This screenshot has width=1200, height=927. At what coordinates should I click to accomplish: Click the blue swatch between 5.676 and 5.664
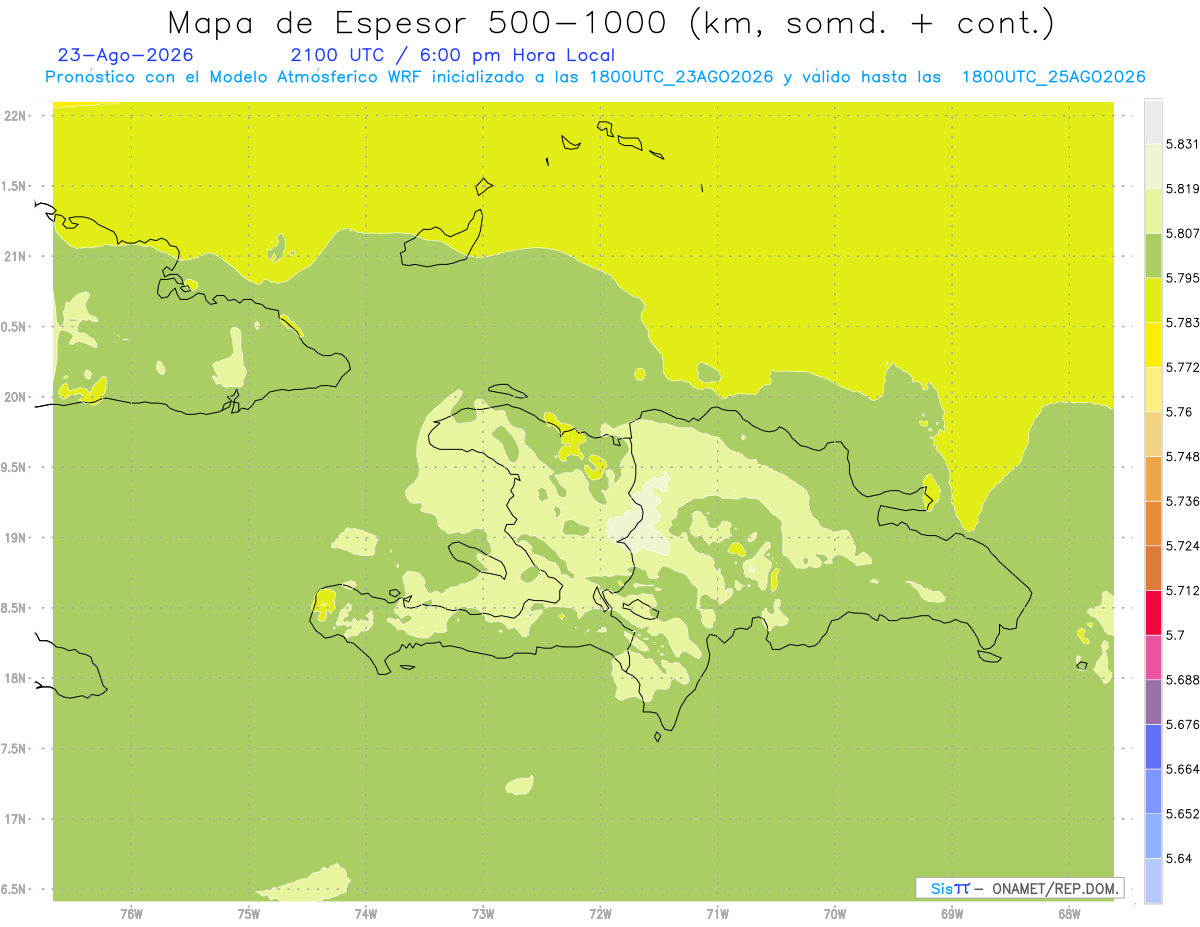(1153, 747)
